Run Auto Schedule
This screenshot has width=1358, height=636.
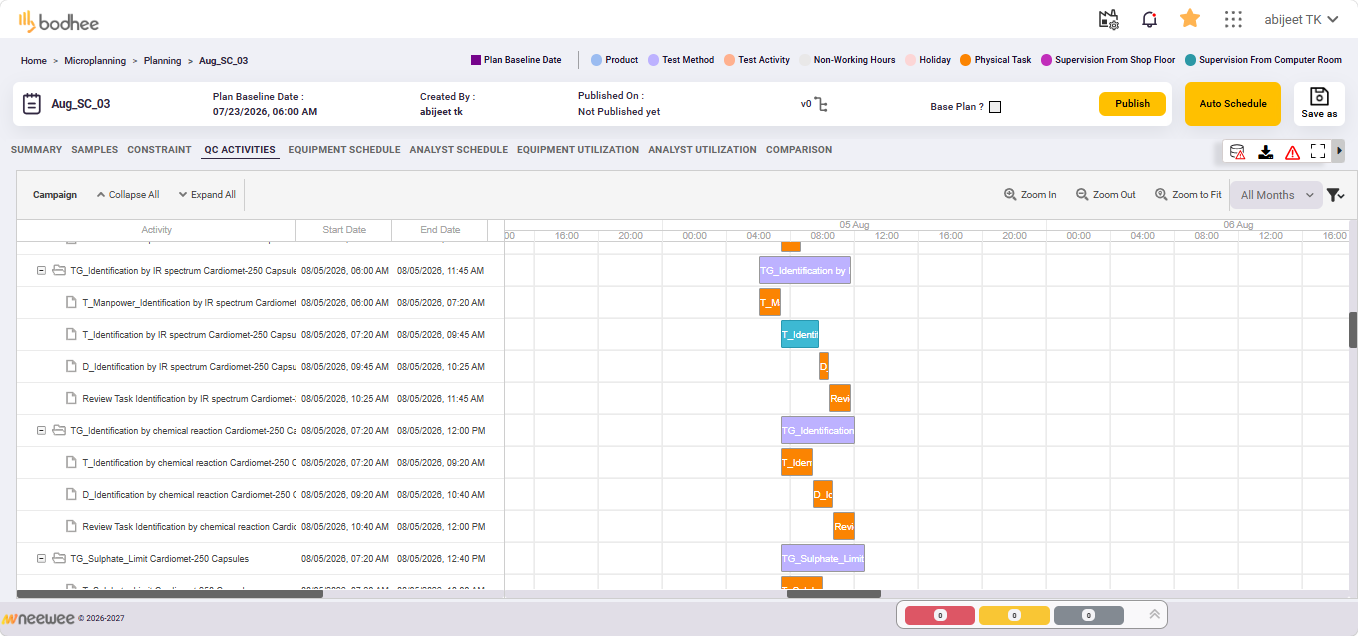click(1233, 104)
